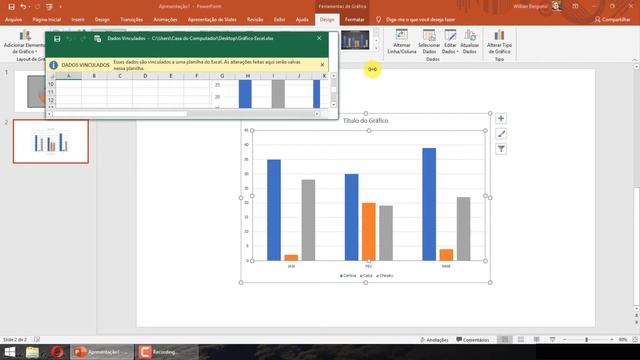
Task: Open Adicionar Elemento de Gráfico menu
Action: click(x=24, y=42)
